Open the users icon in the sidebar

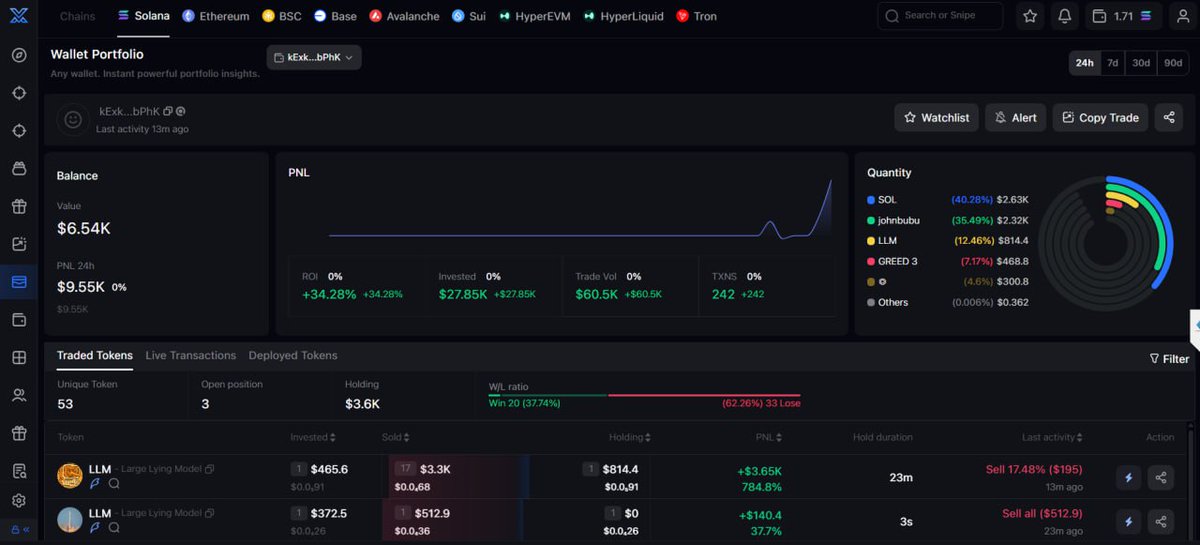19,396
